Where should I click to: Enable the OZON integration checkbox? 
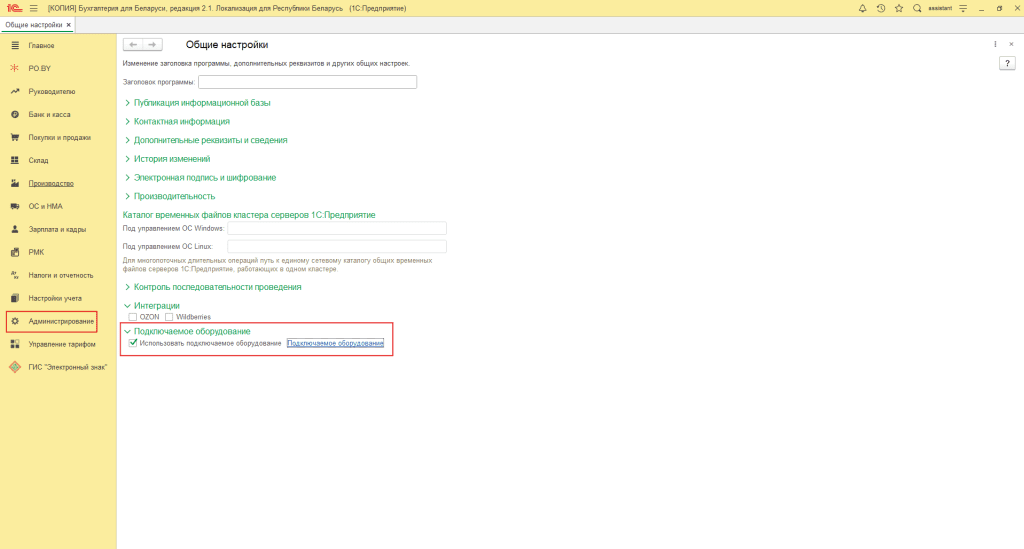pos(133,317)
